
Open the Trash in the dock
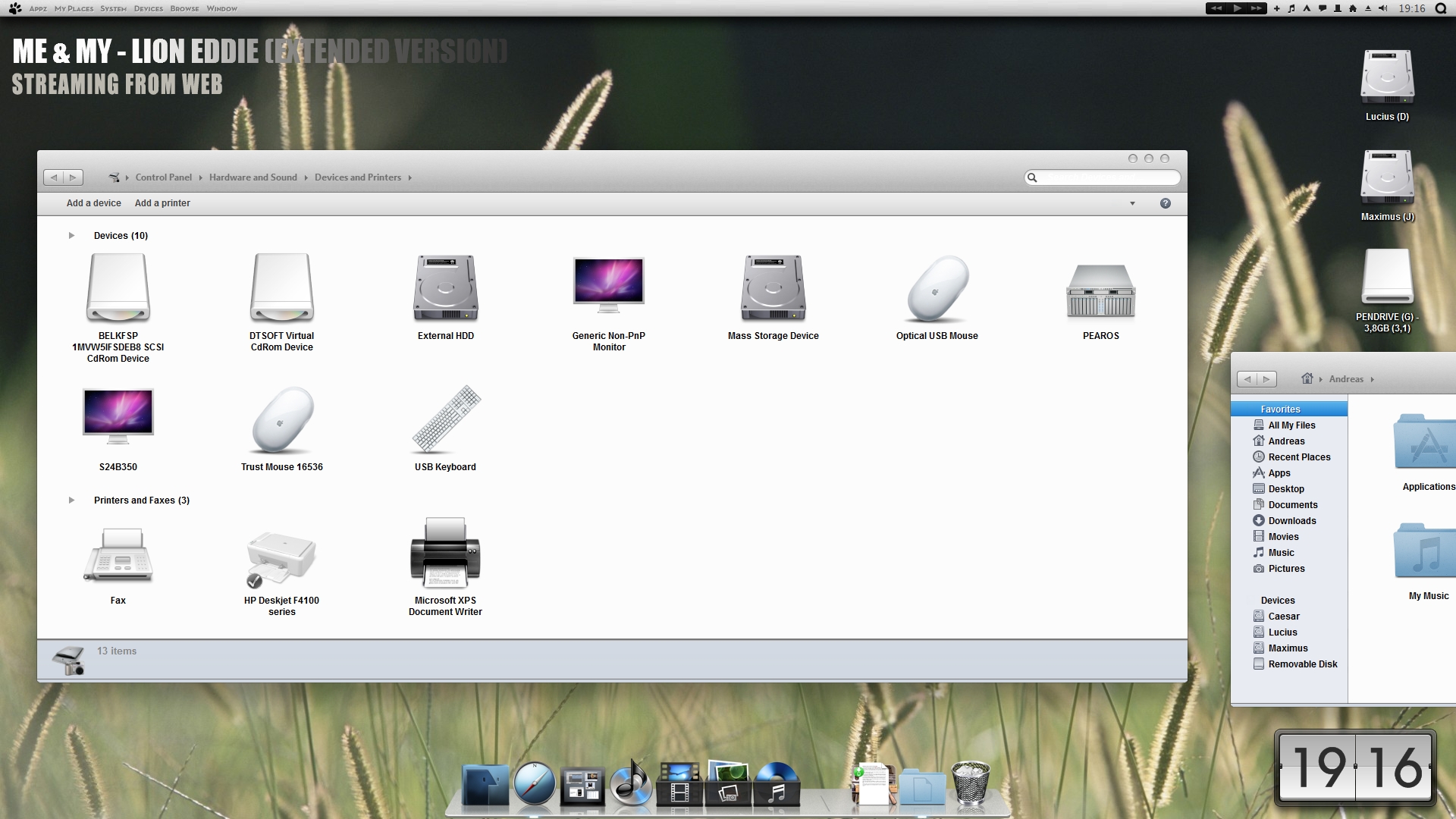(971, 783)
